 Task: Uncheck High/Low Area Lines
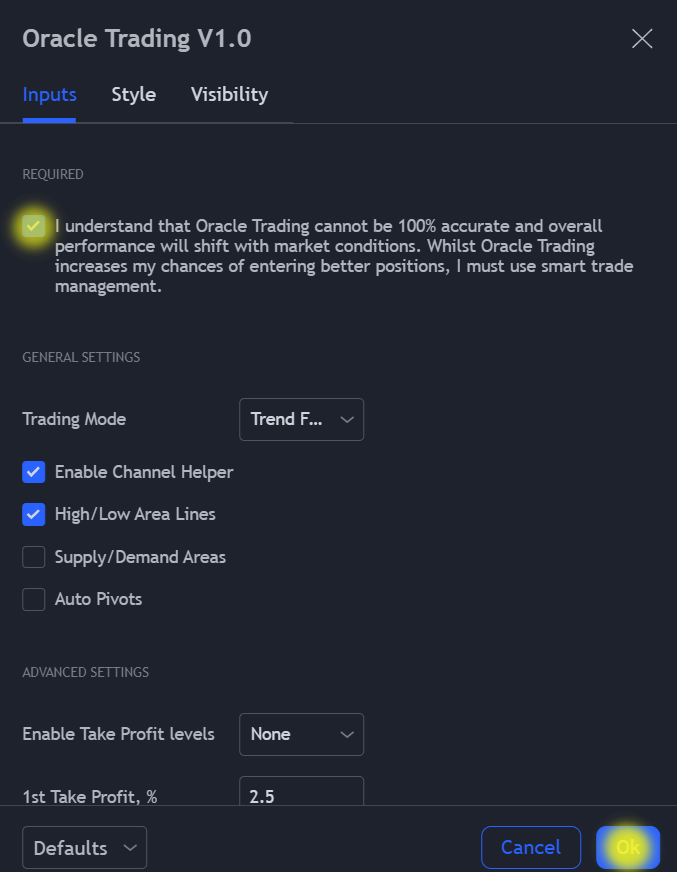[x=34, y=514]
